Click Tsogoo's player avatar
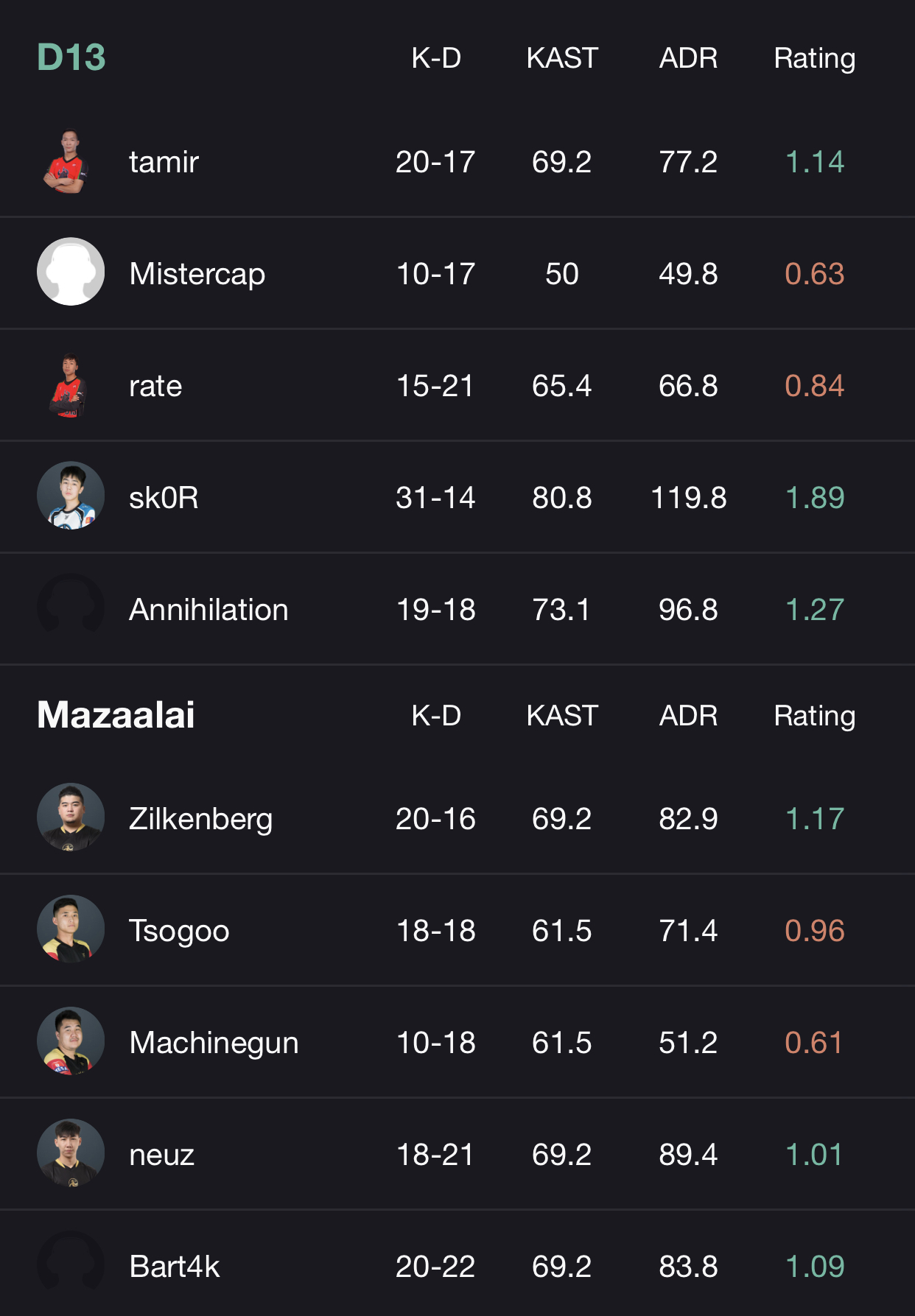The image size is (915, 1316). [x=70, y=929]
